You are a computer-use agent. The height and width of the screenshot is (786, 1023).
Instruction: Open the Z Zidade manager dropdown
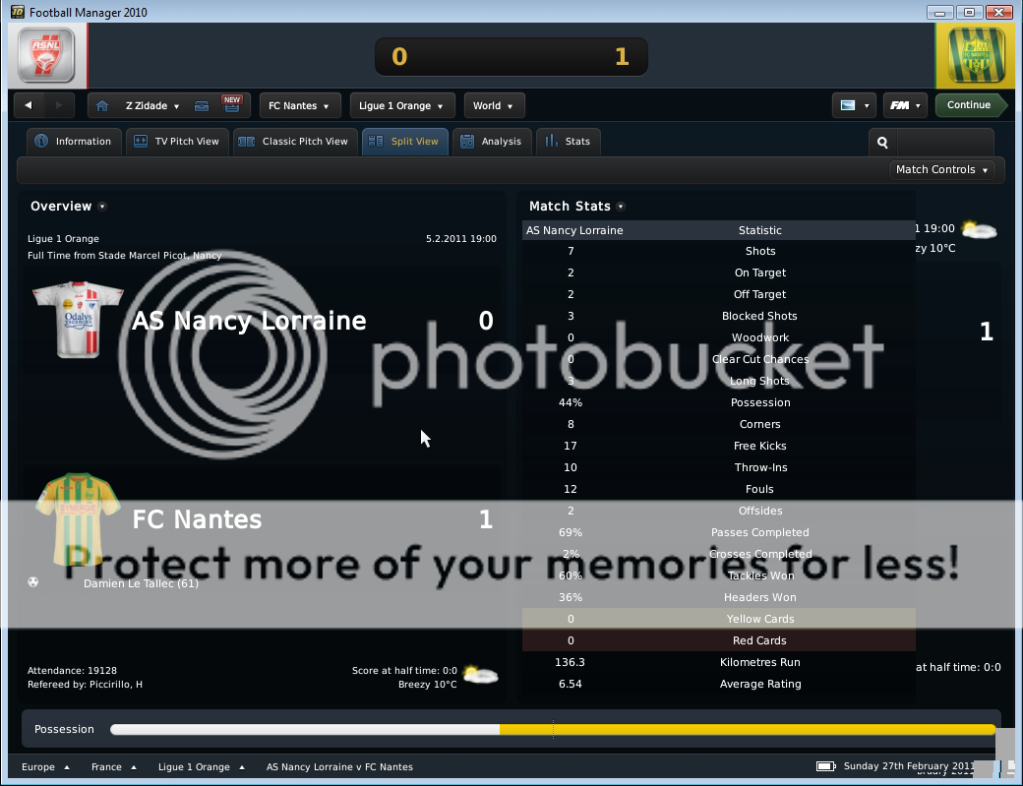(152, 106)
